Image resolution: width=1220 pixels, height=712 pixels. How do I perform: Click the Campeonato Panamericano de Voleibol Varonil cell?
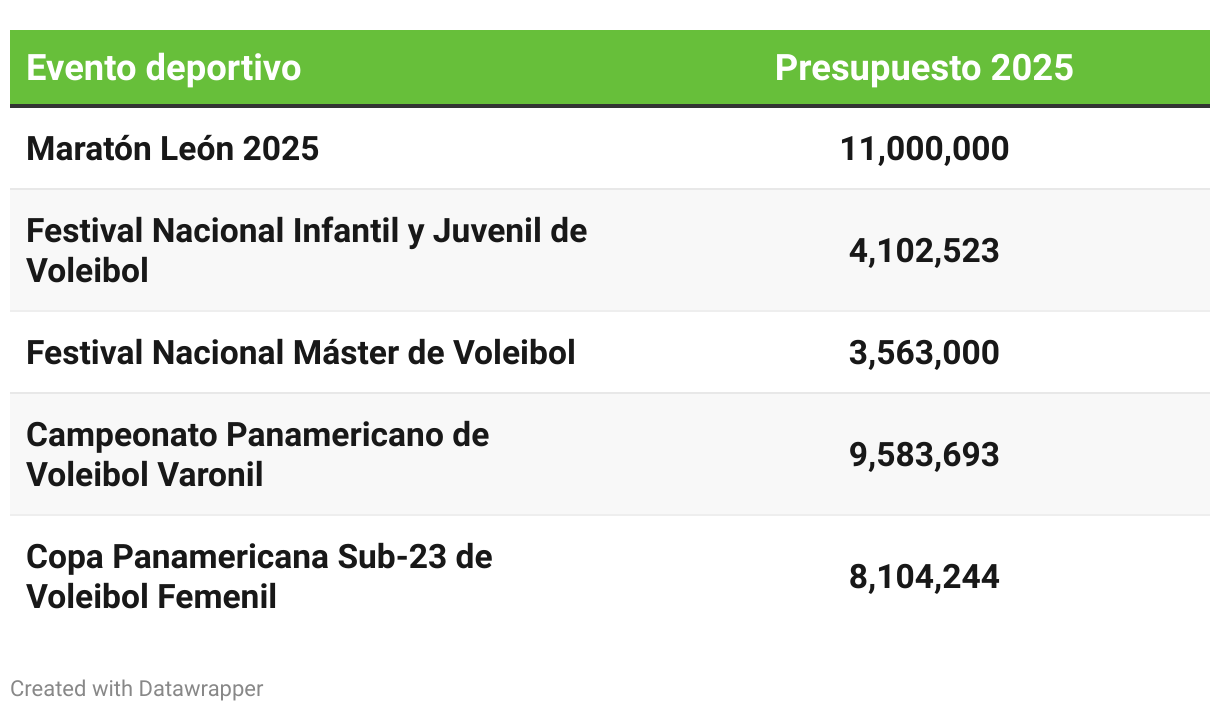point(257,454)
